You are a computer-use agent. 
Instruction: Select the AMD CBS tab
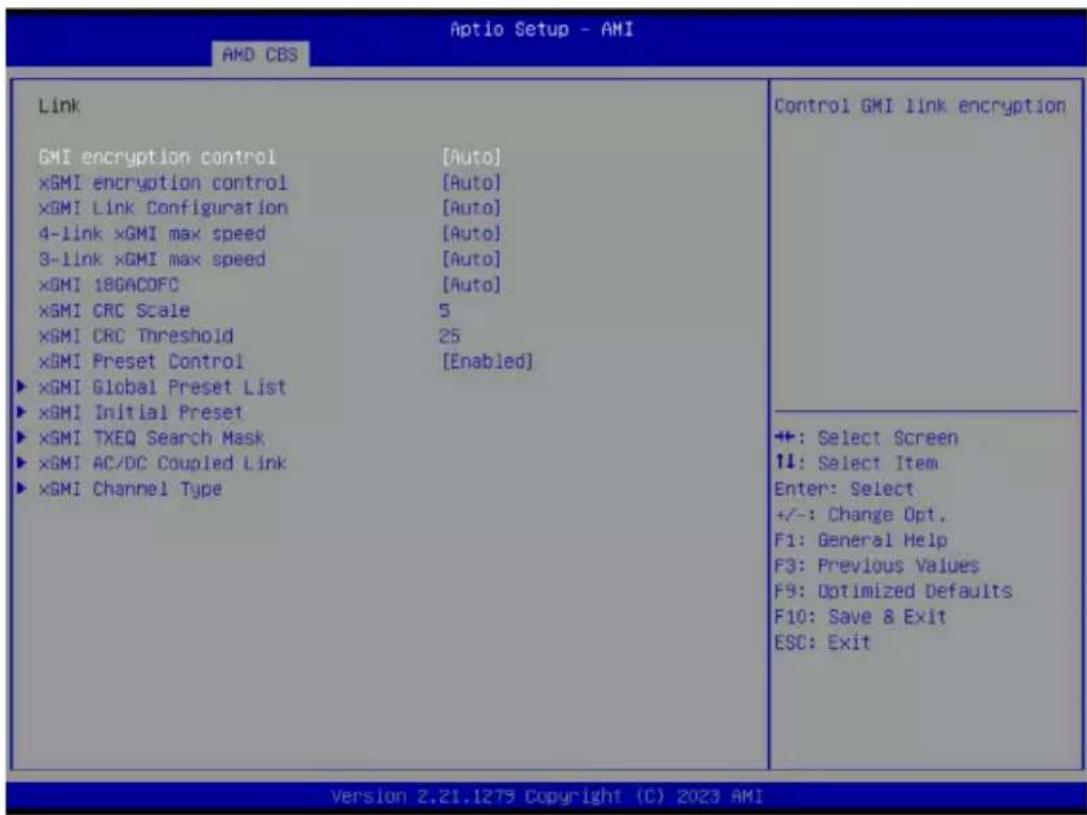tap(260, 54)
